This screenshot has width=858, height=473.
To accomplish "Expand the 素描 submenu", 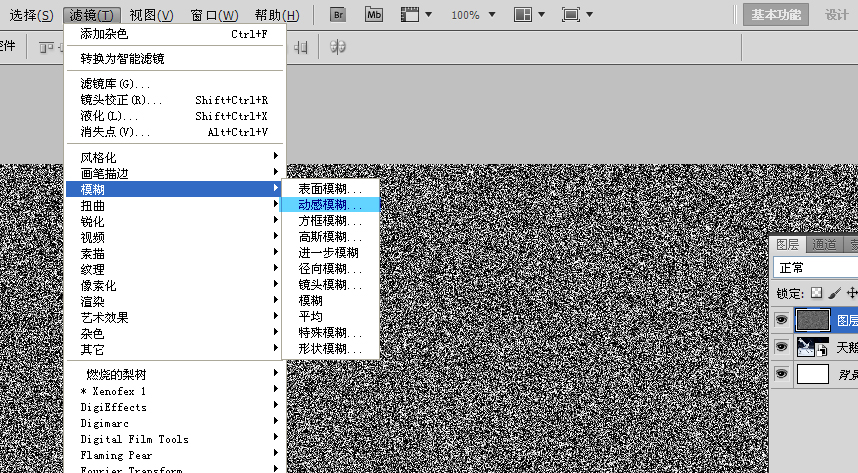I will [x=175, y=253].
